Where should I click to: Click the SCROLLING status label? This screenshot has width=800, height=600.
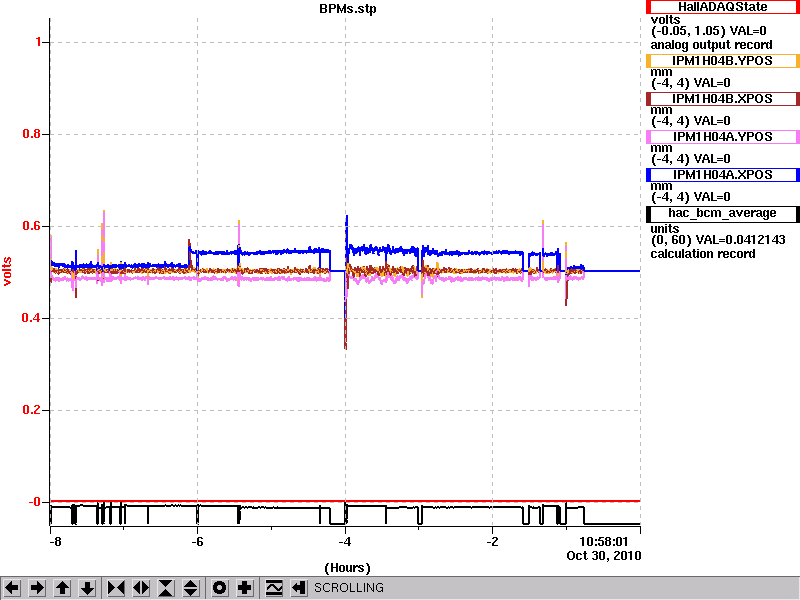click(348, 588)
